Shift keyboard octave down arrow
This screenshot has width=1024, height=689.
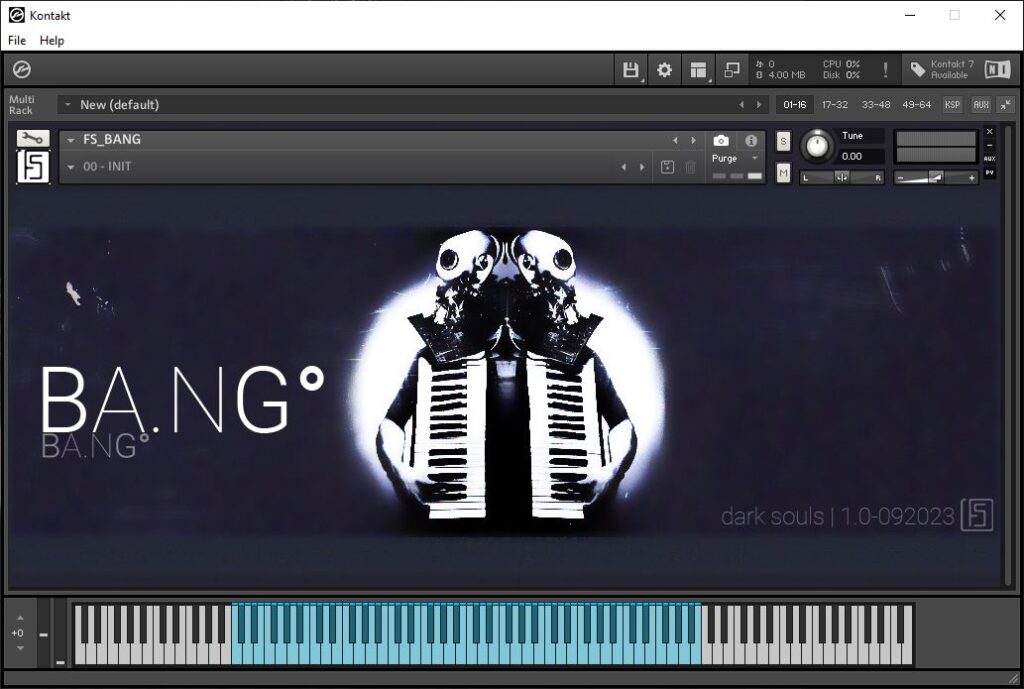tap(20, 649)
